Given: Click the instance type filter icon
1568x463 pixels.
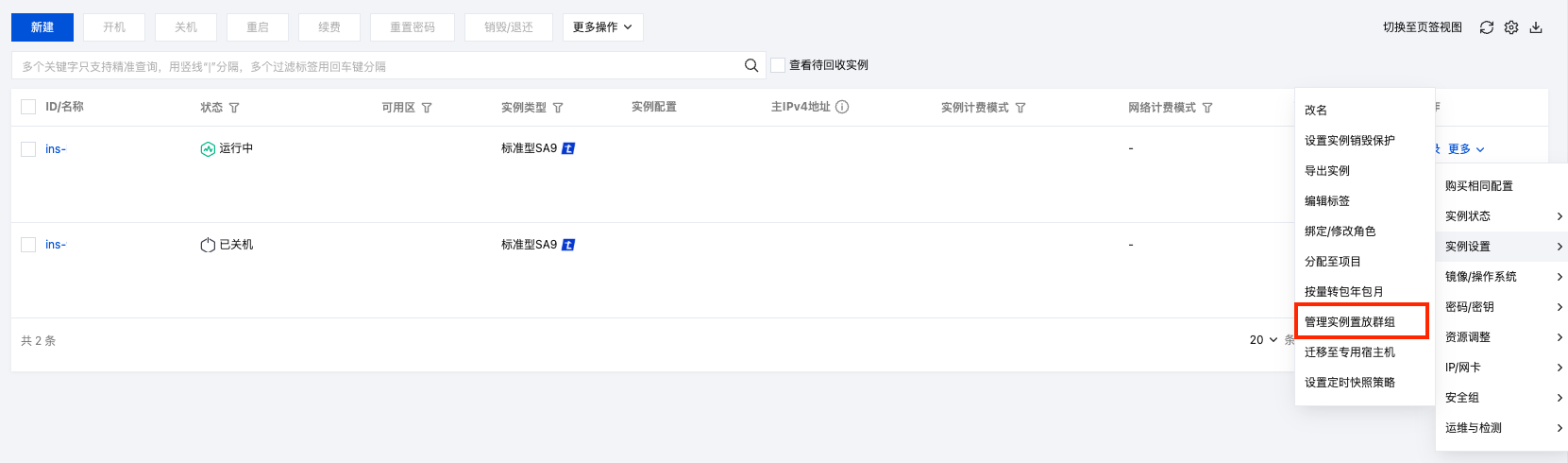Looking at the screenshot, I should pos(558,108).
